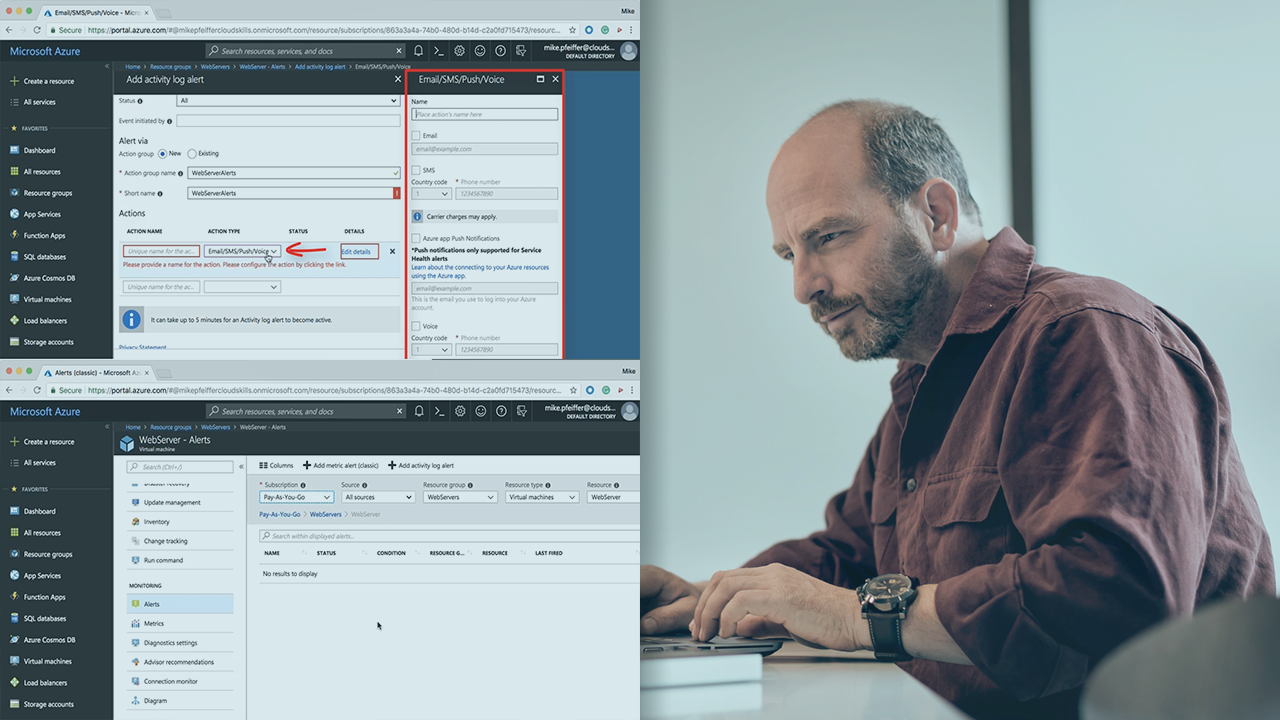Remove the action row with the X icon

point(392,252)
